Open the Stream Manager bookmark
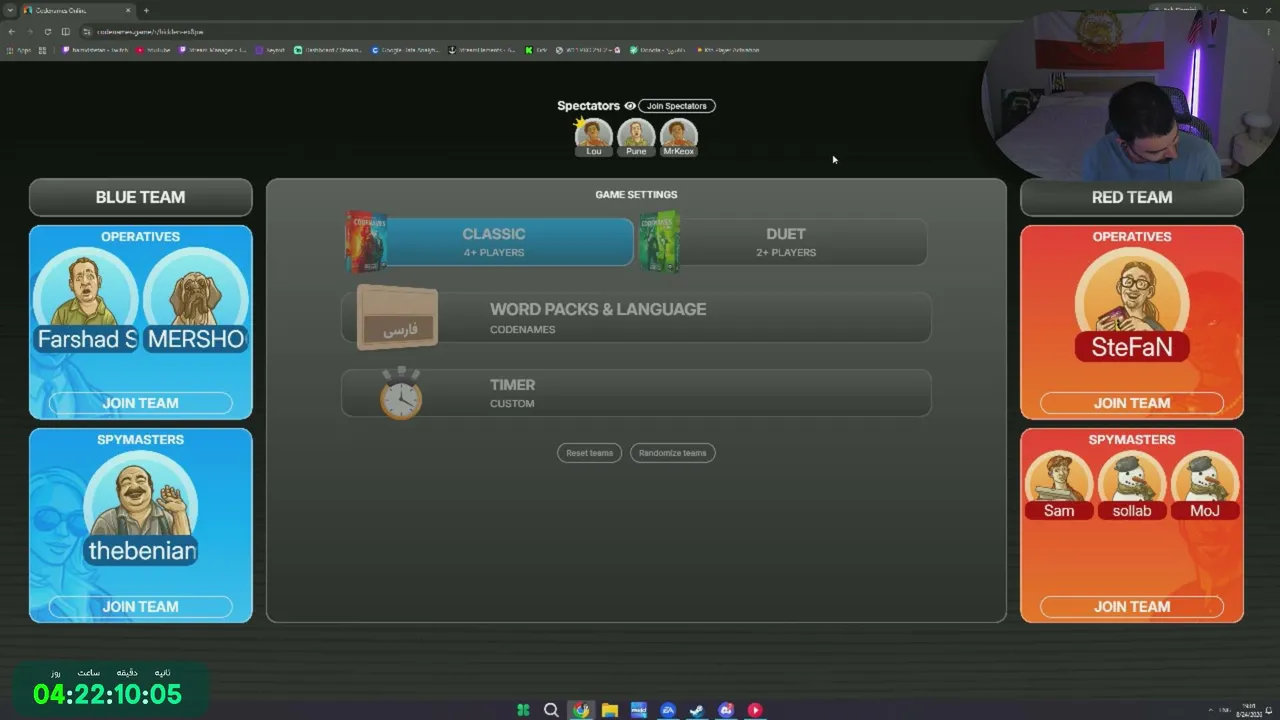1280x720 pixels. (213, 50)
